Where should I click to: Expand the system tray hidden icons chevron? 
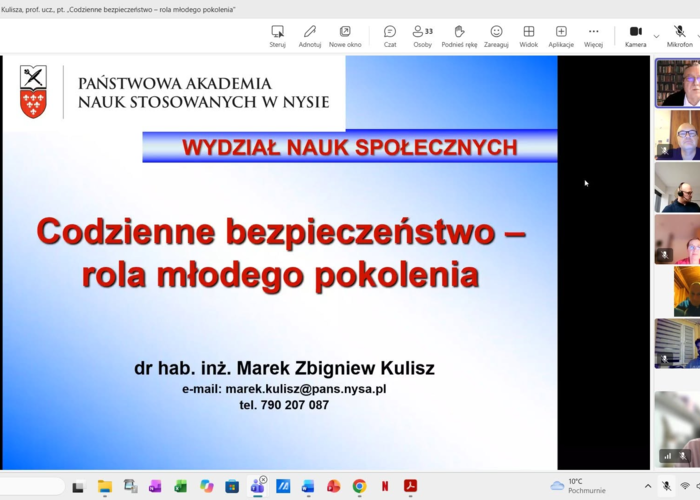(648, 486)
